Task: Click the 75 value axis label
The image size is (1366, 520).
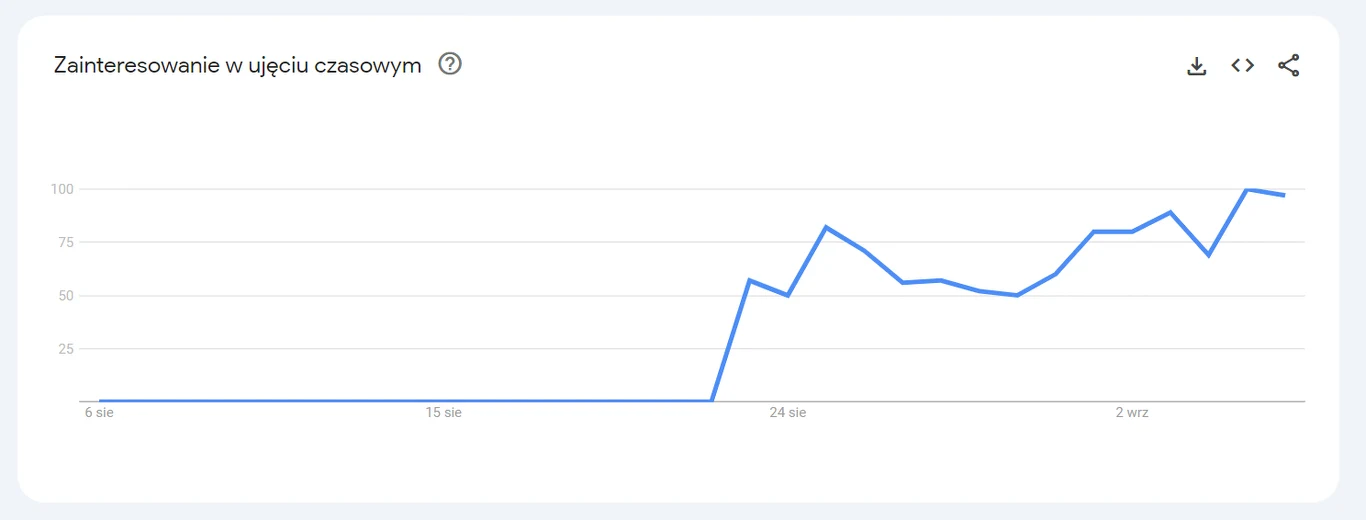Action: (x=68, y=242)
